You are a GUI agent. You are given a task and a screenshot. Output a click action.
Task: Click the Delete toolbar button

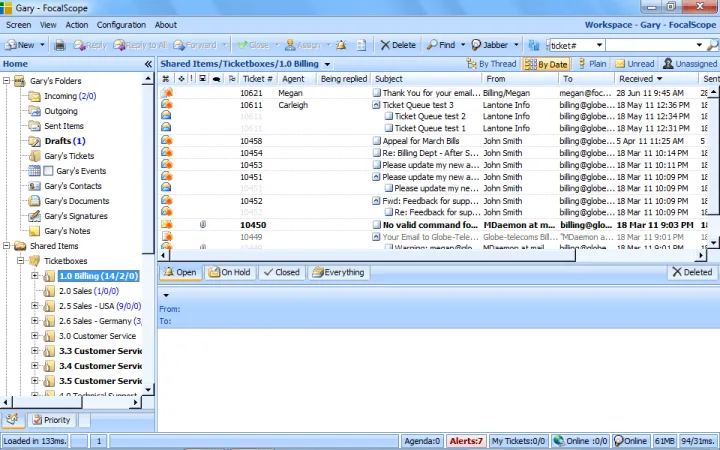click(398, 45)
